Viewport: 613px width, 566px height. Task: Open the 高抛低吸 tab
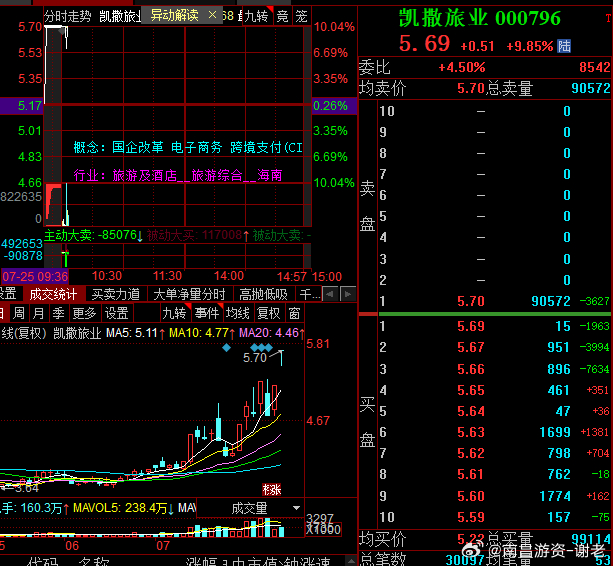pyautogui.click(x=263, y=294)
